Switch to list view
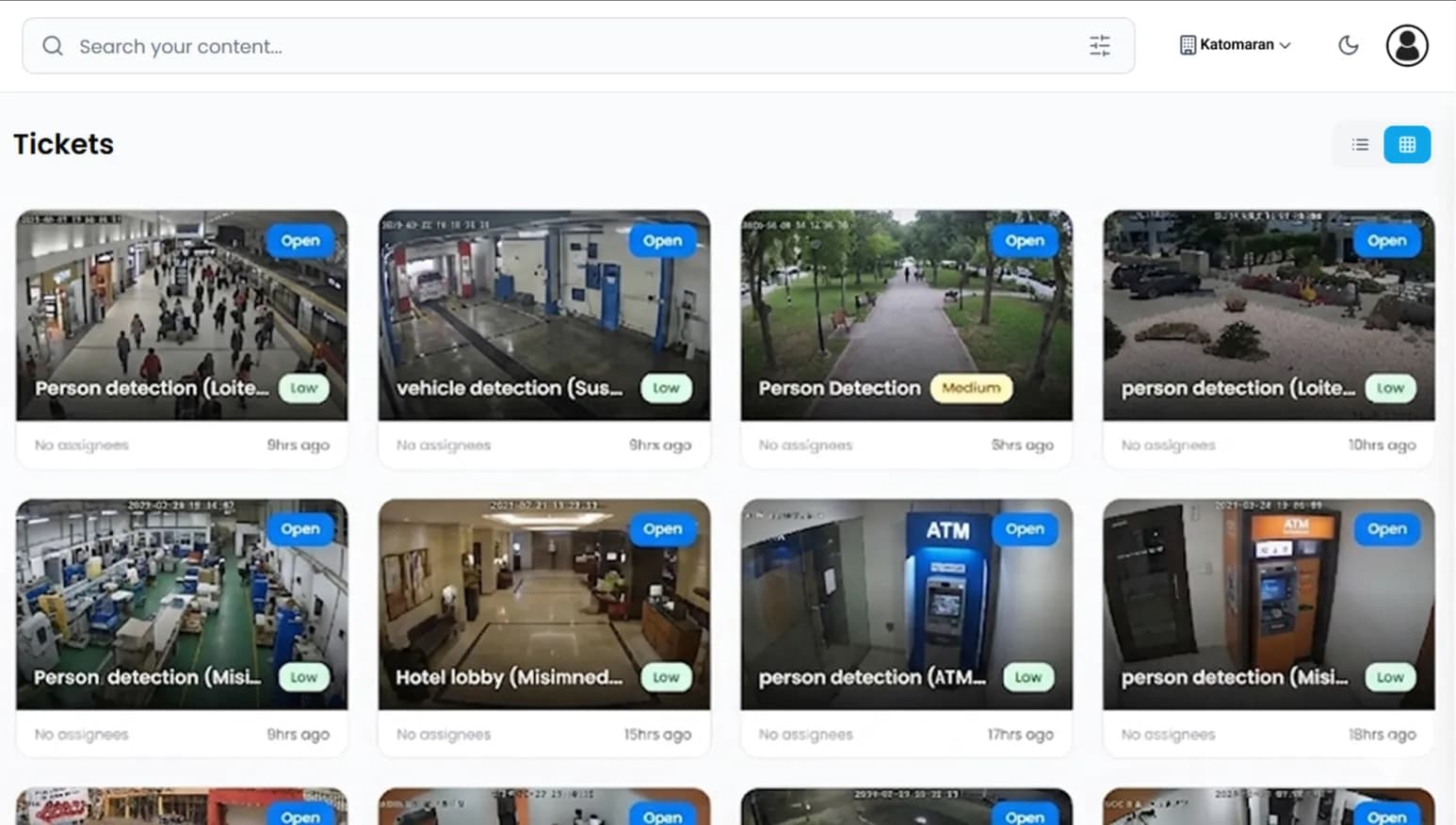The width and height of the screenshot is (1456, 825). pyautogui.click(x=1360, y=145)
